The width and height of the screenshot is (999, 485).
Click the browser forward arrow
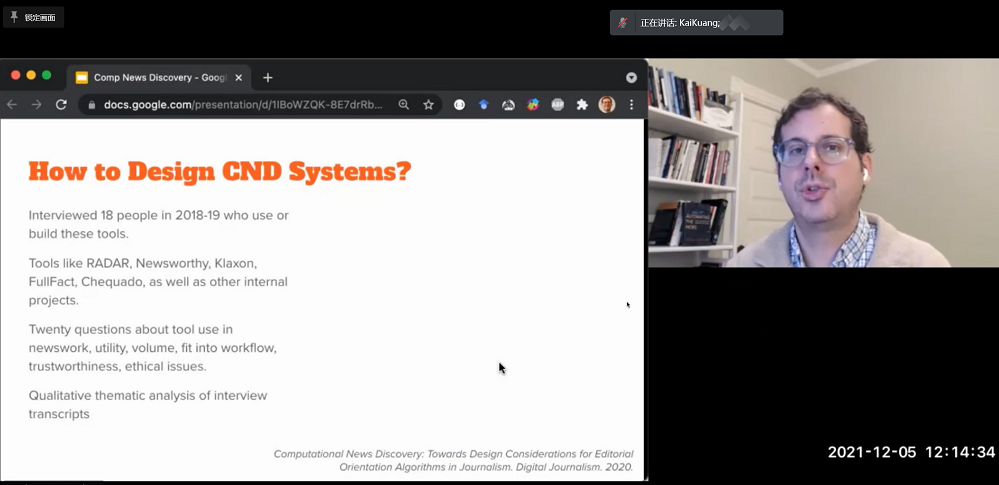click(36, 105)
